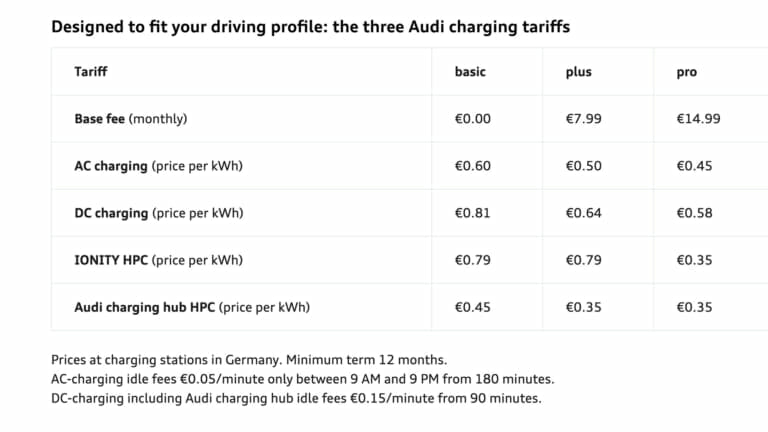Click the 'Minimum term 12 months' footnote line
Screen dimensions: 768x432
pyautogui.click(x=249, y=360)
